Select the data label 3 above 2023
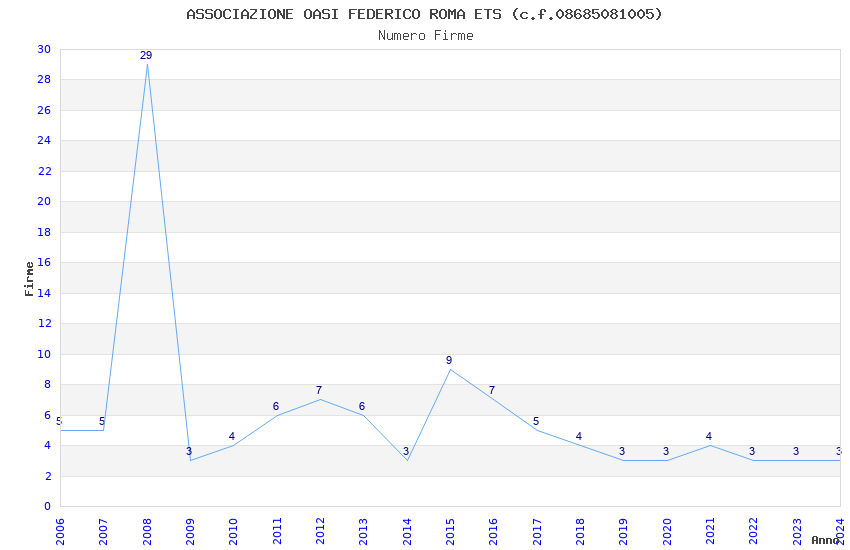The width and height of the screenshot is (850, 550). click(796, 452)
